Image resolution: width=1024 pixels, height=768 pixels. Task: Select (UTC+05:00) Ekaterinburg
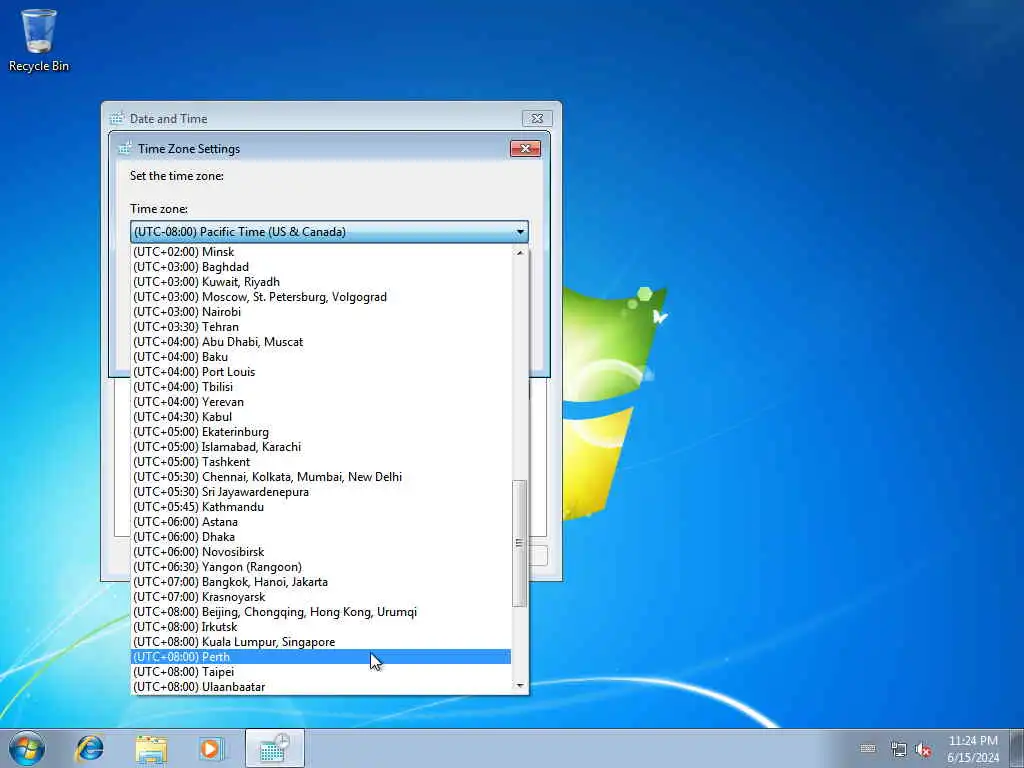(321, 432)
